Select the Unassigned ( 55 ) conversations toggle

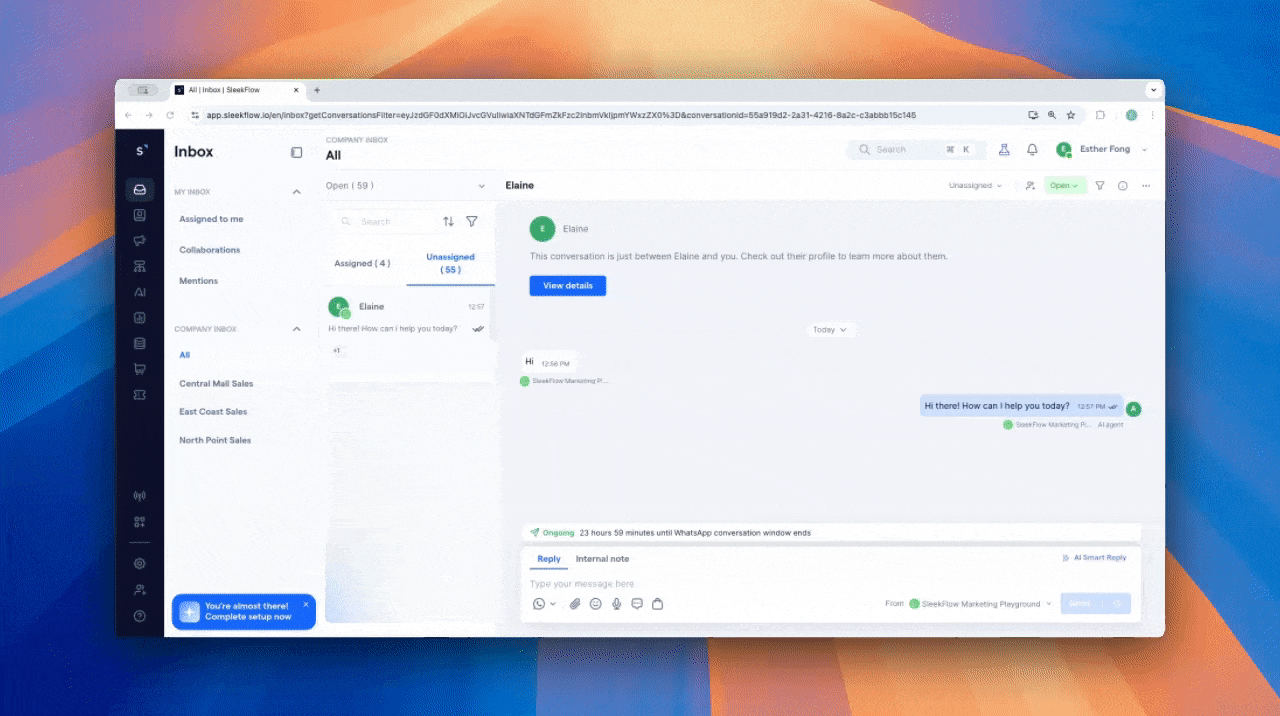coord(450,263)
